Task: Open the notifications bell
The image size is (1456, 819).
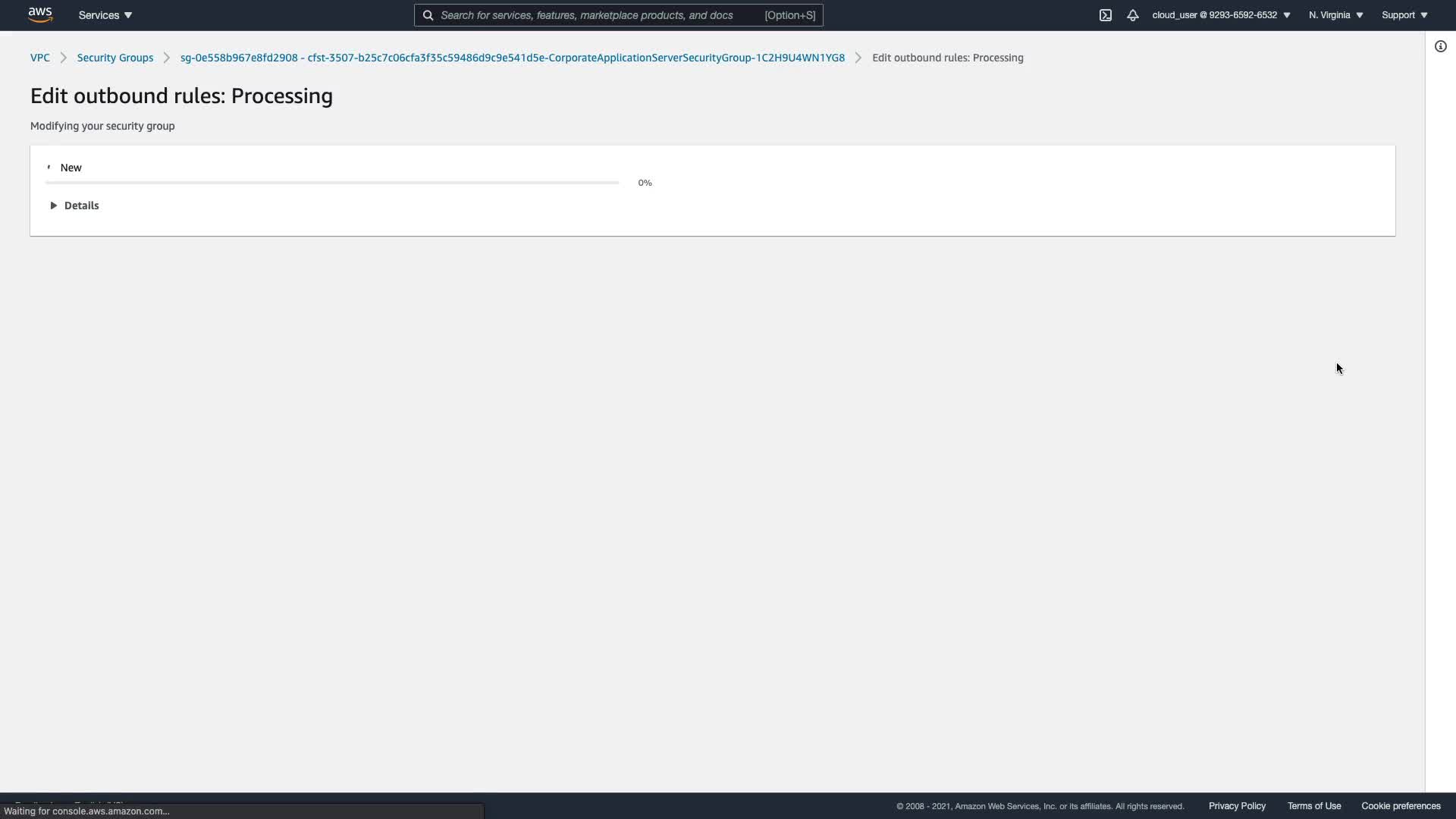Action: (1132, 15)
